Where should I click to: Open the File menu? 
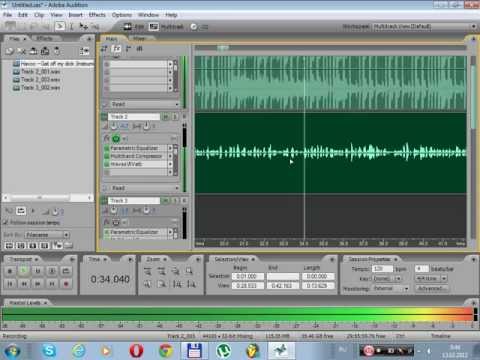point(7,15)
